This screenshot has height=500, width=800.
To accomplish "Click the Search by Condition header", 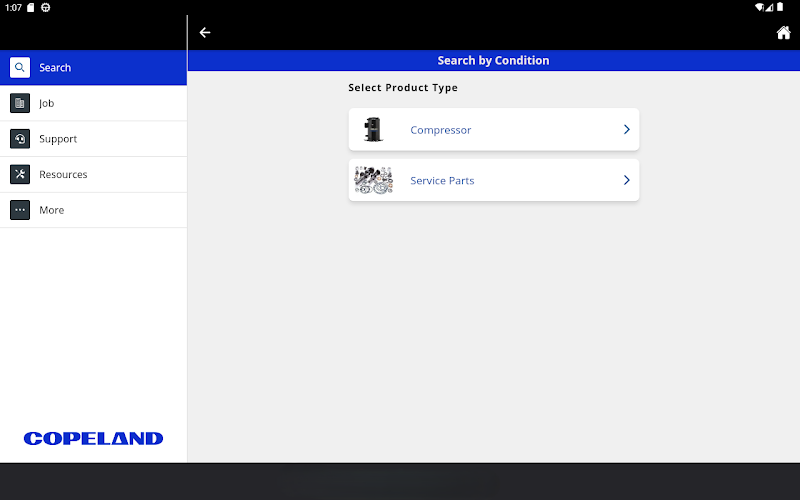I will (493, 60).
